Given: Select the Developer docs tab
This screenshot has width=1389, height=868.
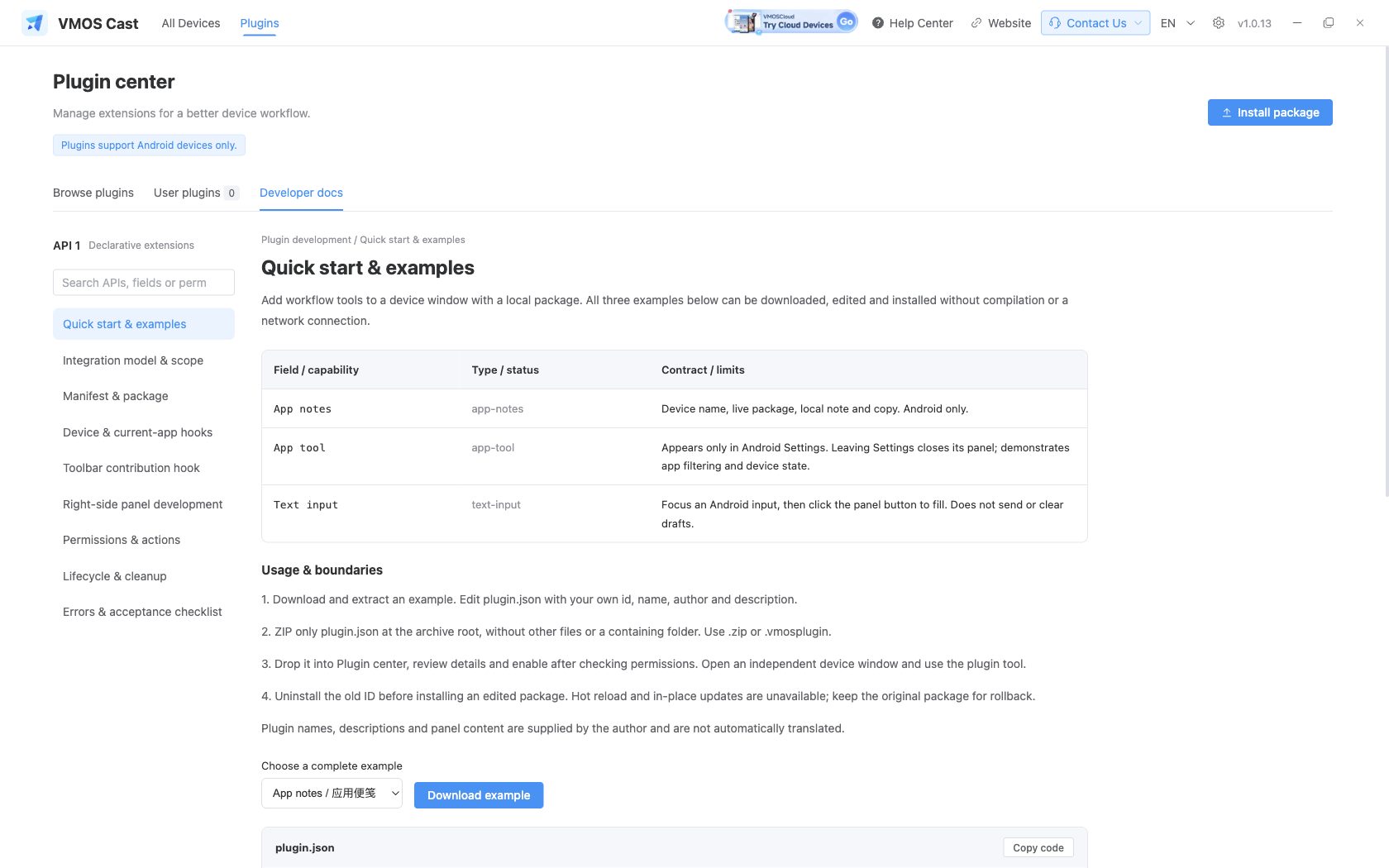Looking at the screenshot, I should click(301, 193).
